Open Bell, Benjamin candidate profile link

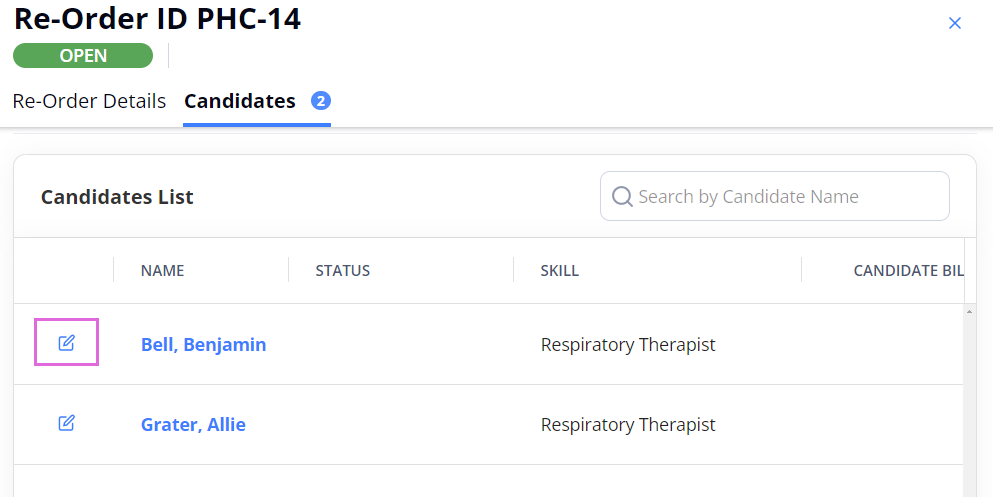(x=203, y=344)
